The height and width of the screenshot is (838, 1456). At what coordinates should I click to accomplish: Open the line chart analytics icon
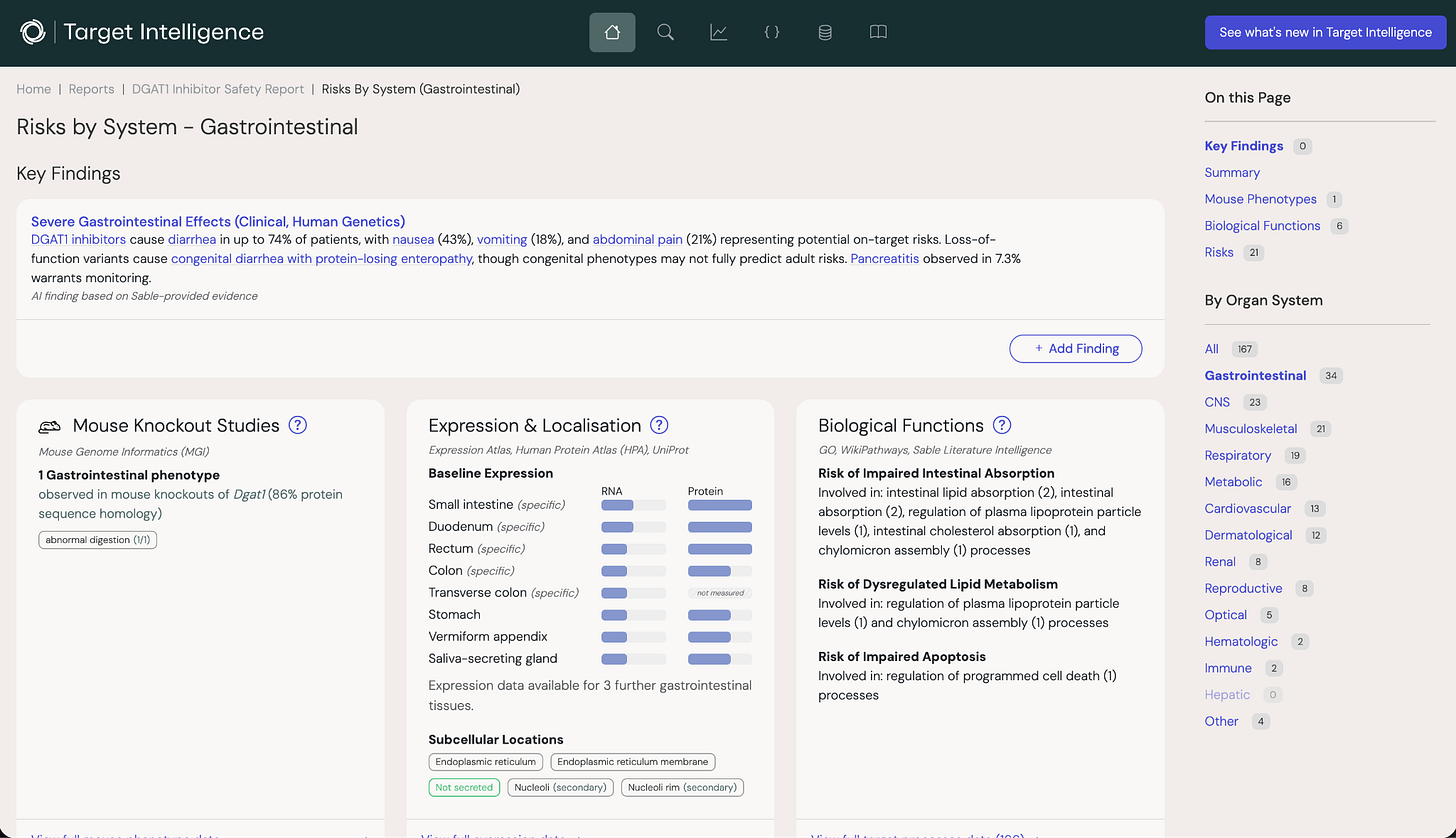coord(718,32)
